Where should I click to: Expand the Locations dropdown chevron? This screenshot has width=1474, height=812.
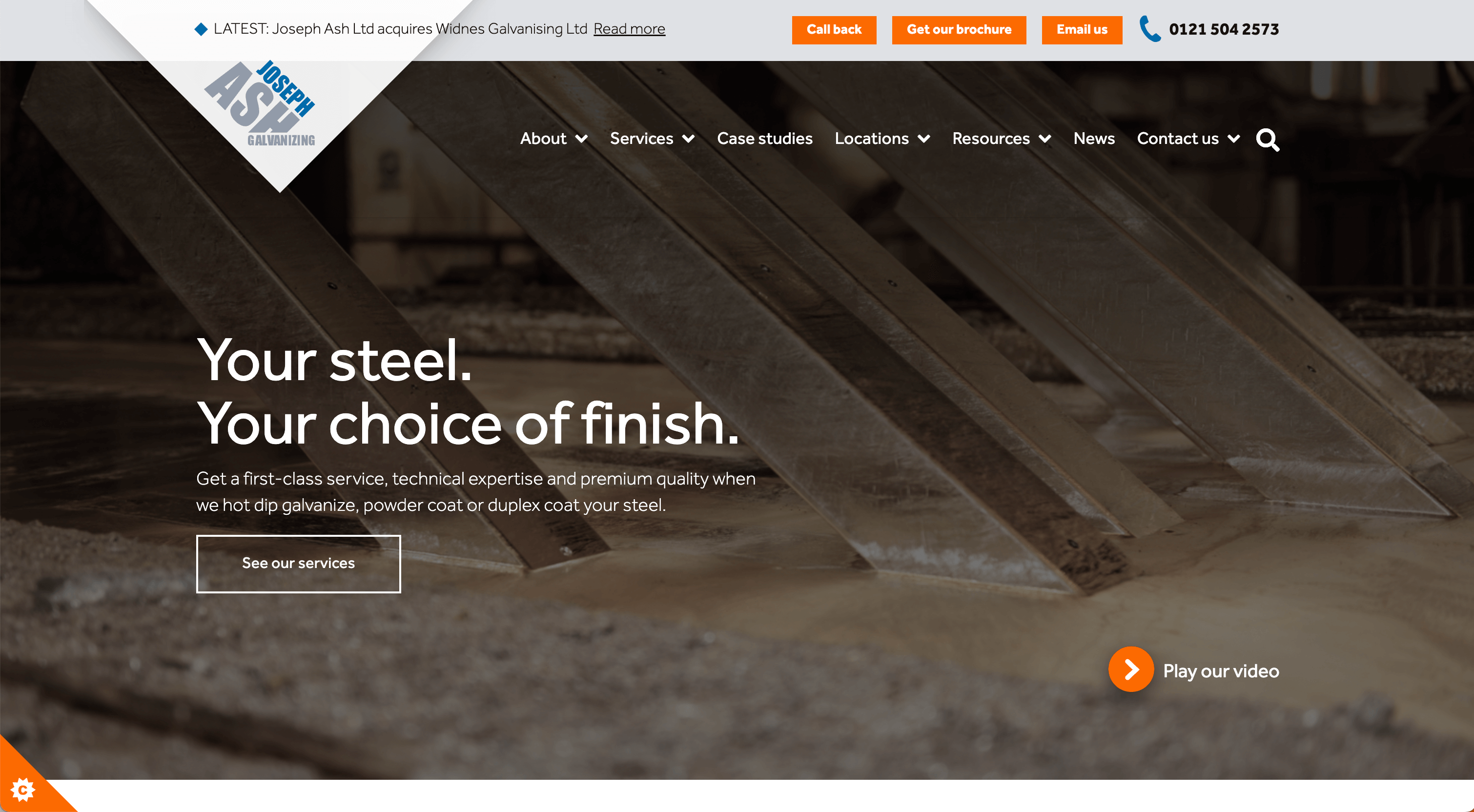click(923, 139)
